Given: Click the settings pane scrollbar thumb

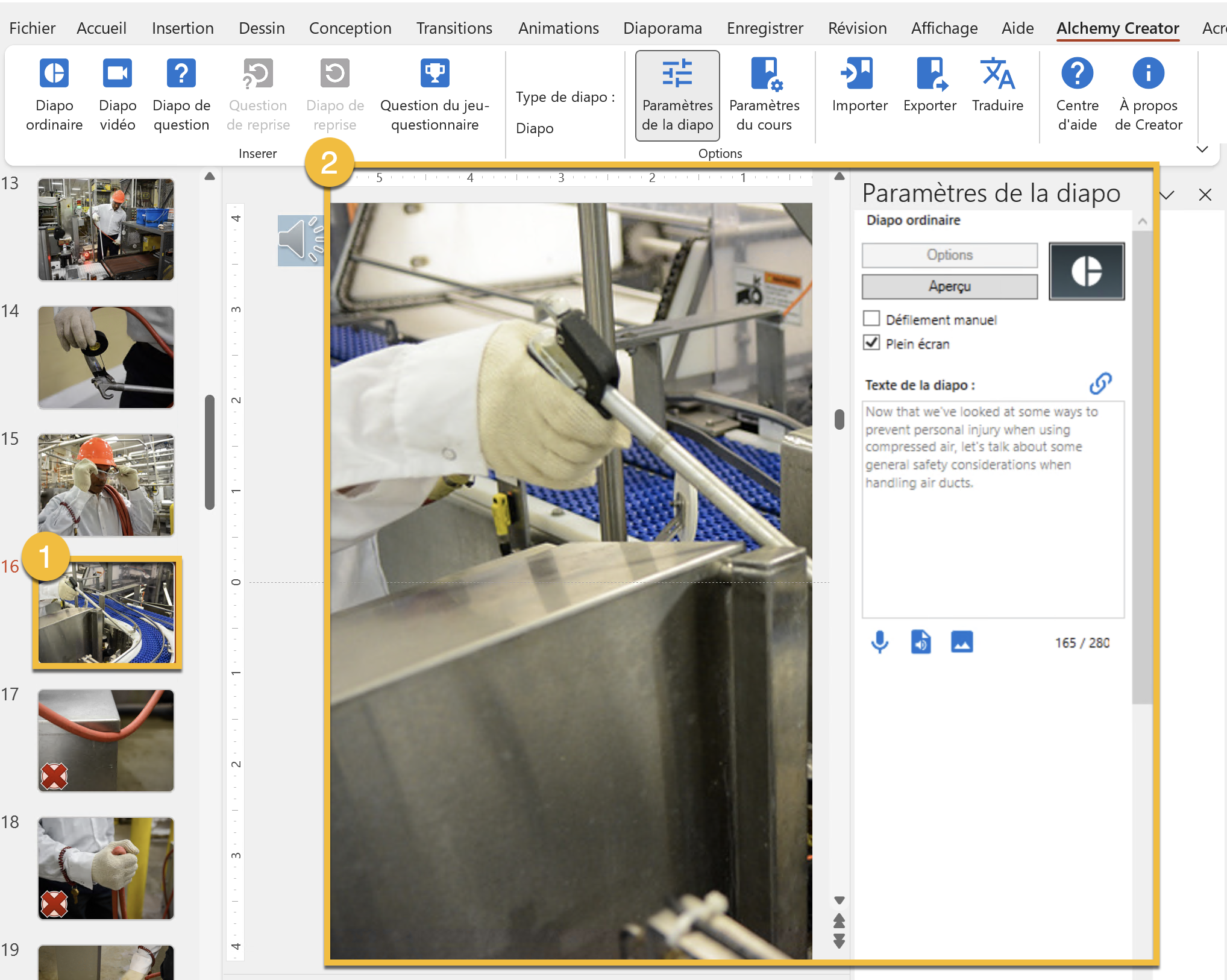Looking at the screenshot, I should tap(1142, 467).
